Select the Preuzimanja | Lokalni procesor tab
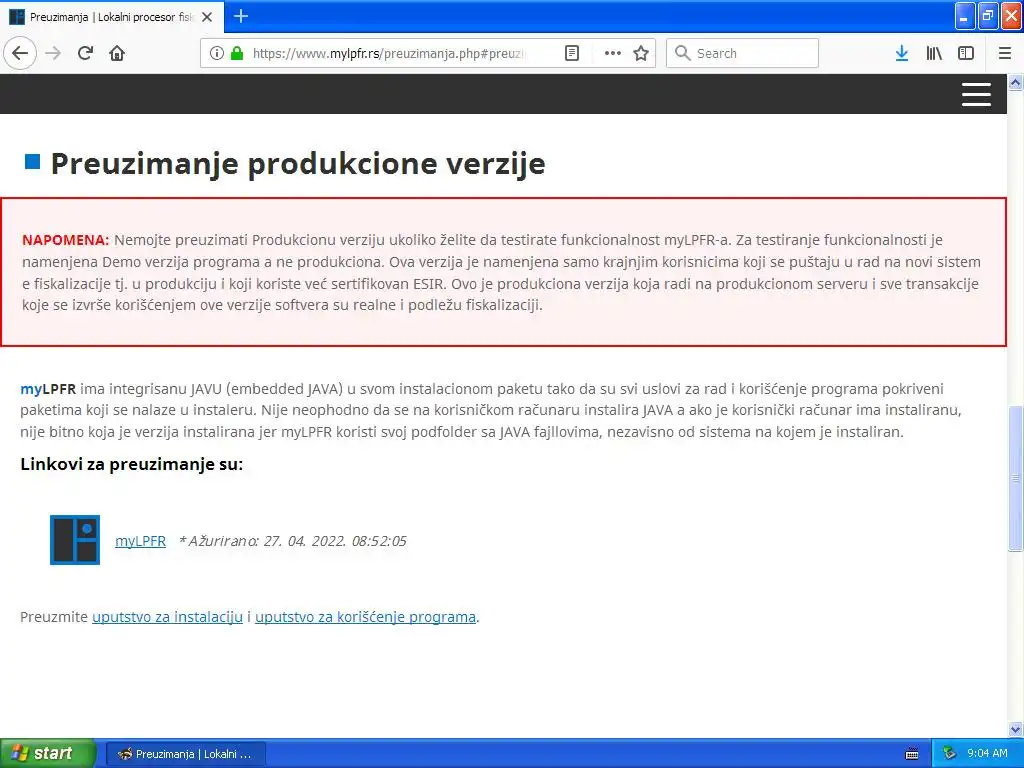The width and height of the screenshot is (1024, 768). click(x=112, y=17)
